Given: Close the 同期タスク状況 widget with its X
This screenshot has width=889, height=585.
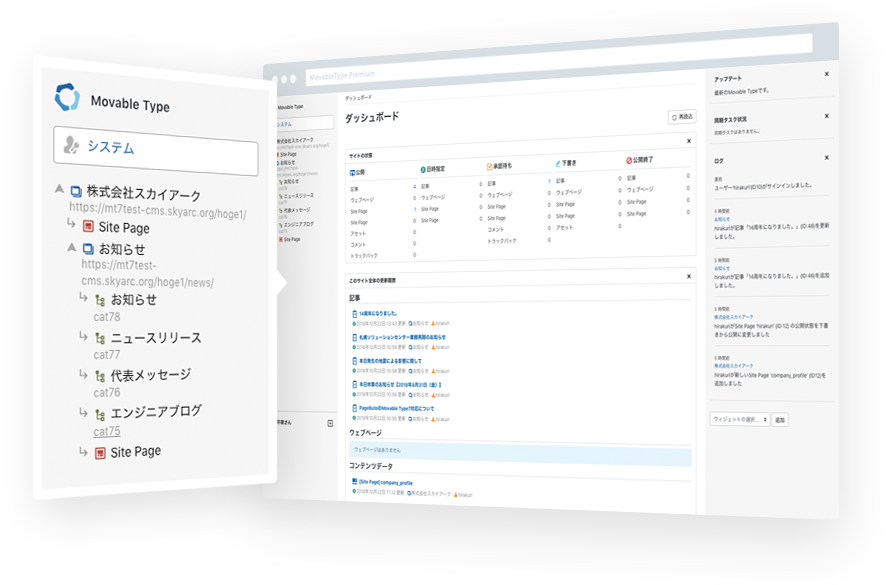Looking at the screenshot, I should [x=827, y=116].
